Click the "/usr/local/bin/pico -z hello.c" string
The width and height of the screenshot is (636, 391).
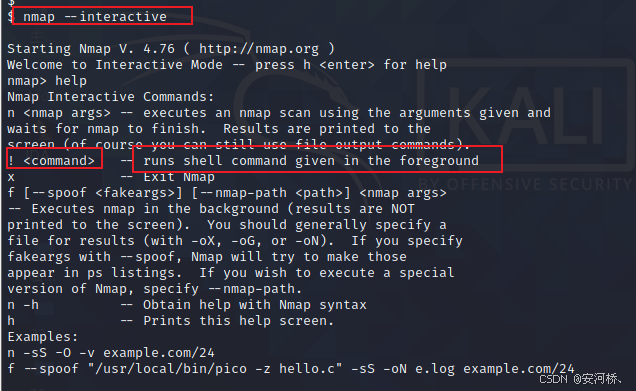[x=215, y=369]
